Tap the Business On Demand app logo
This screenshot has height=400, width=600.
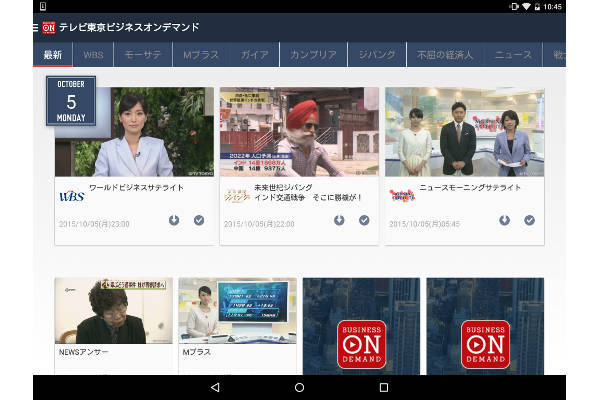tap(49, 27)
